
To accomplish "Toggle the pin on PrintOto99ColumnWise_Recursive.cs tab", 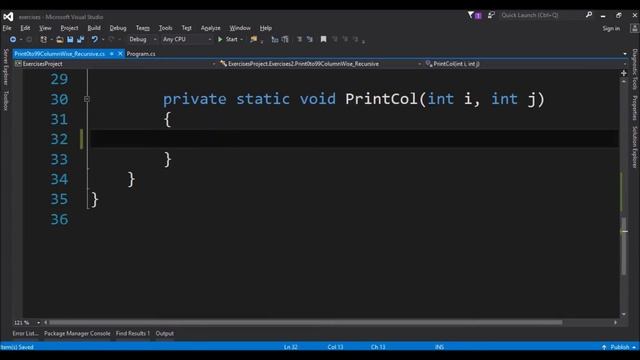I will point(111,53).
